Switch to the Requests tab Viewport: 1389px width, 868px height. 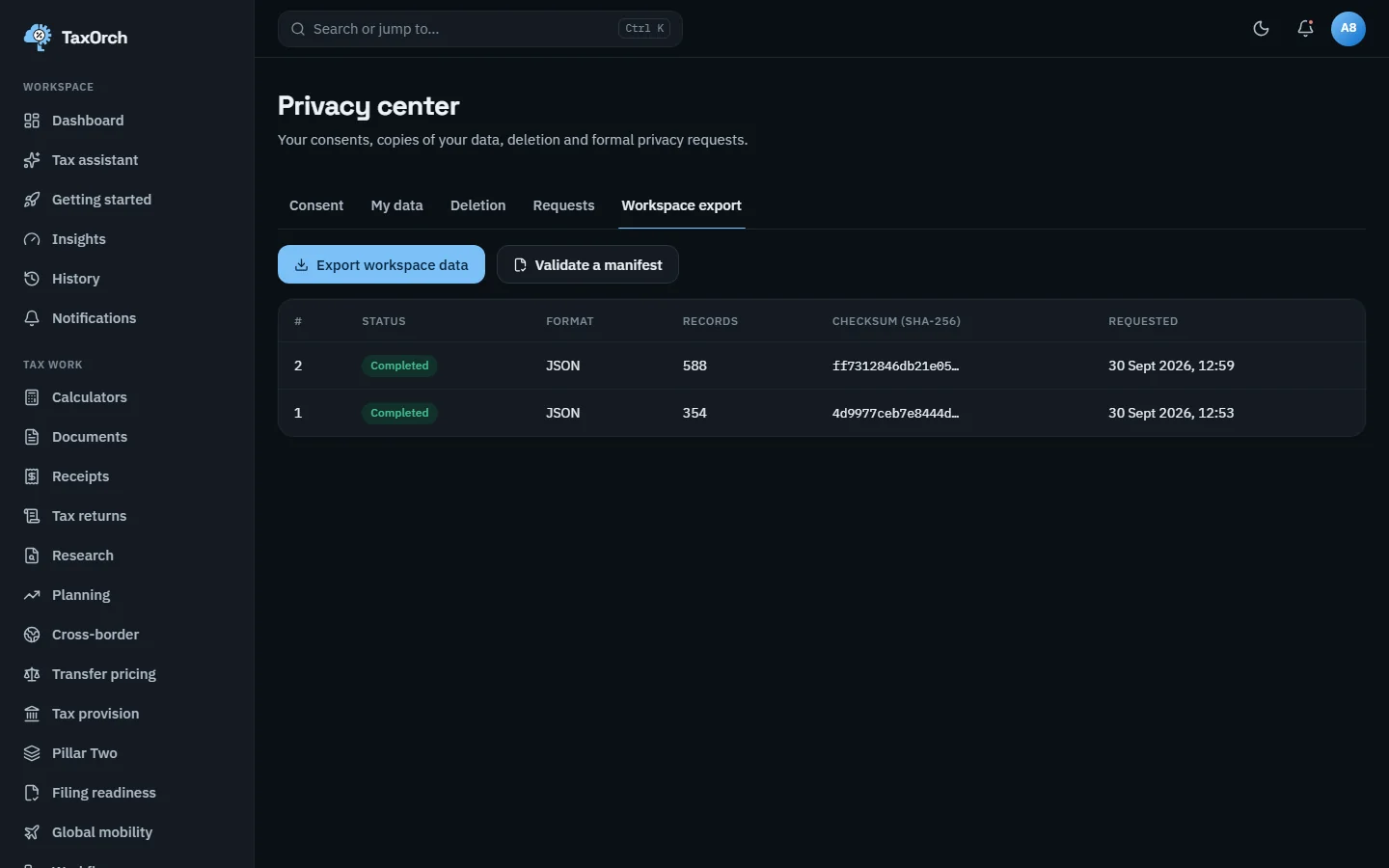563,205
